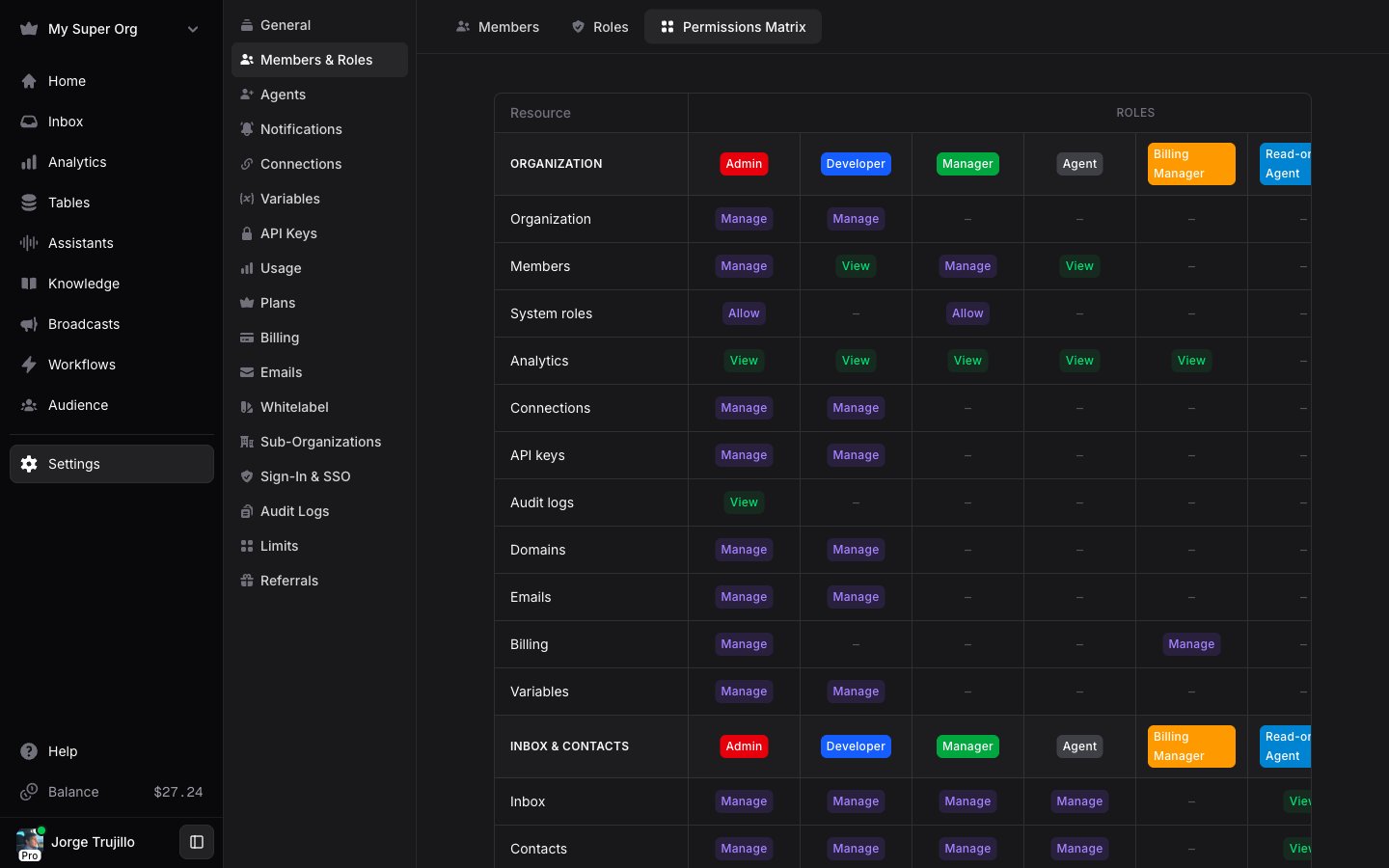Collapse sidebar using panel toggle icon
1389x868 pixels.
tap(197, 842)
